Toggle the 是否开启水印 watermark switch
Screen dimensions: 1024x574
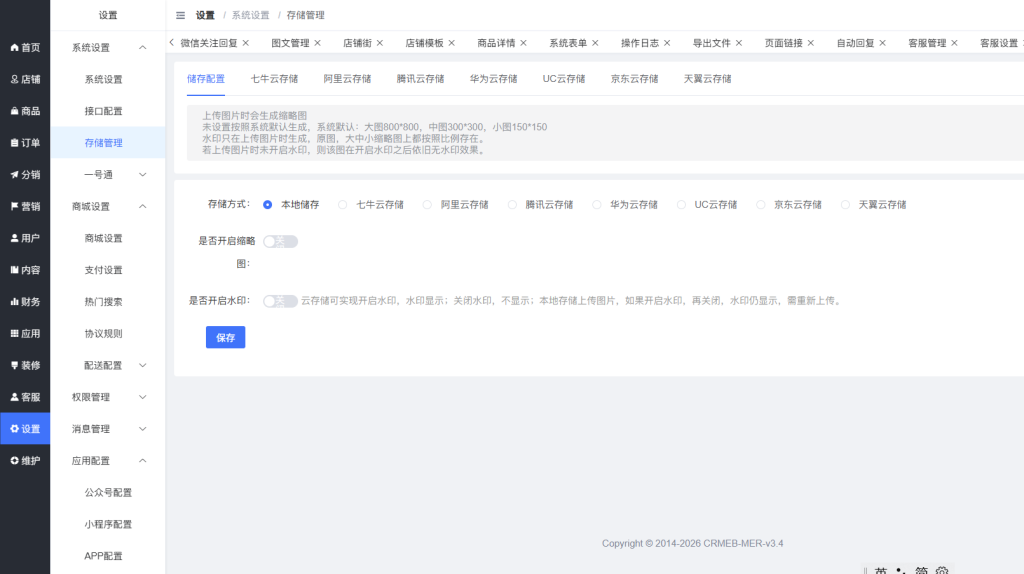(280, 301)
